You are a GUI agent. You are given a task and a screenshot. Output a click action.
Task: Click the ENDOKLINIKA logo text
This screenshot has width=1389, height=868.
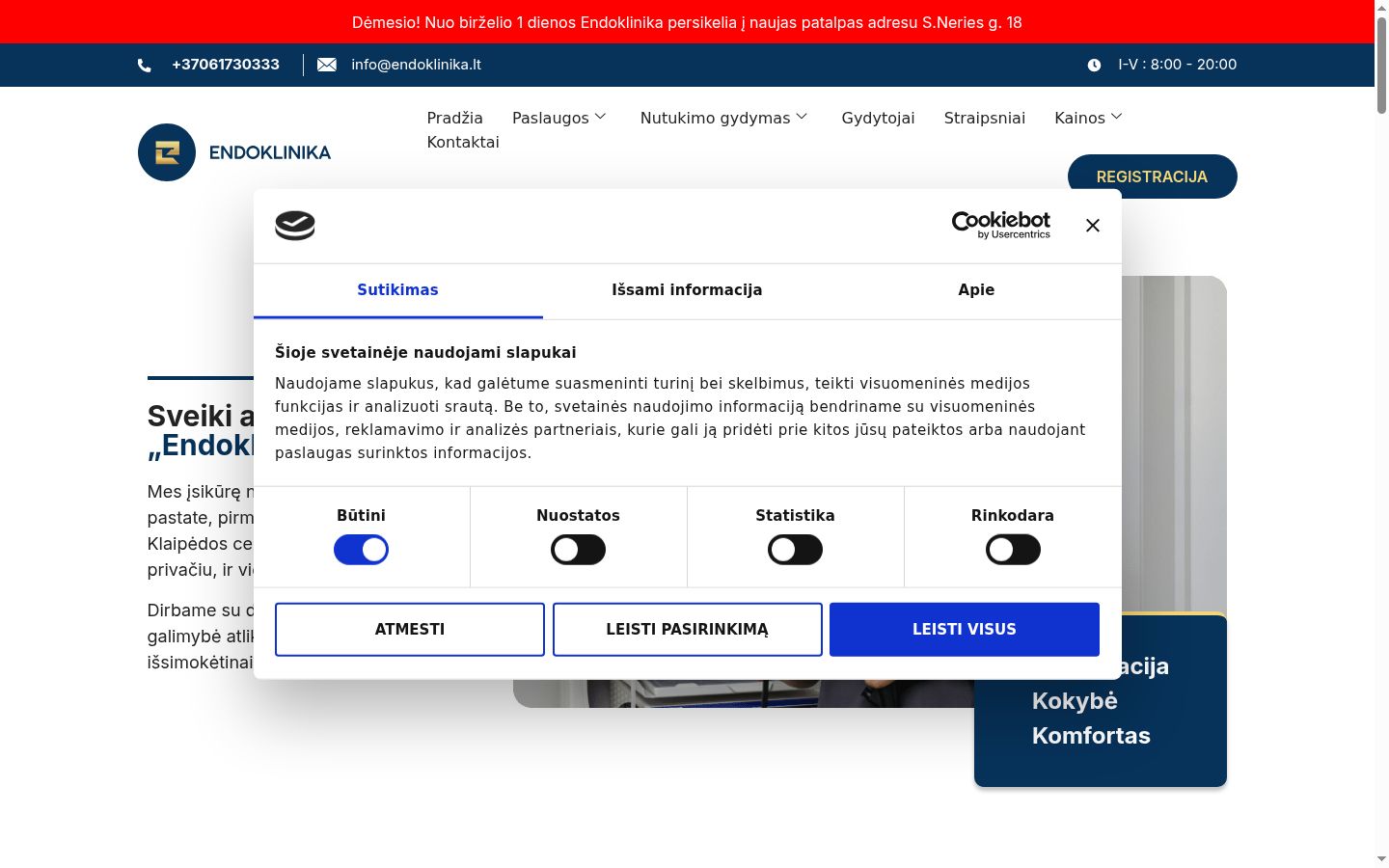[270, 152]
